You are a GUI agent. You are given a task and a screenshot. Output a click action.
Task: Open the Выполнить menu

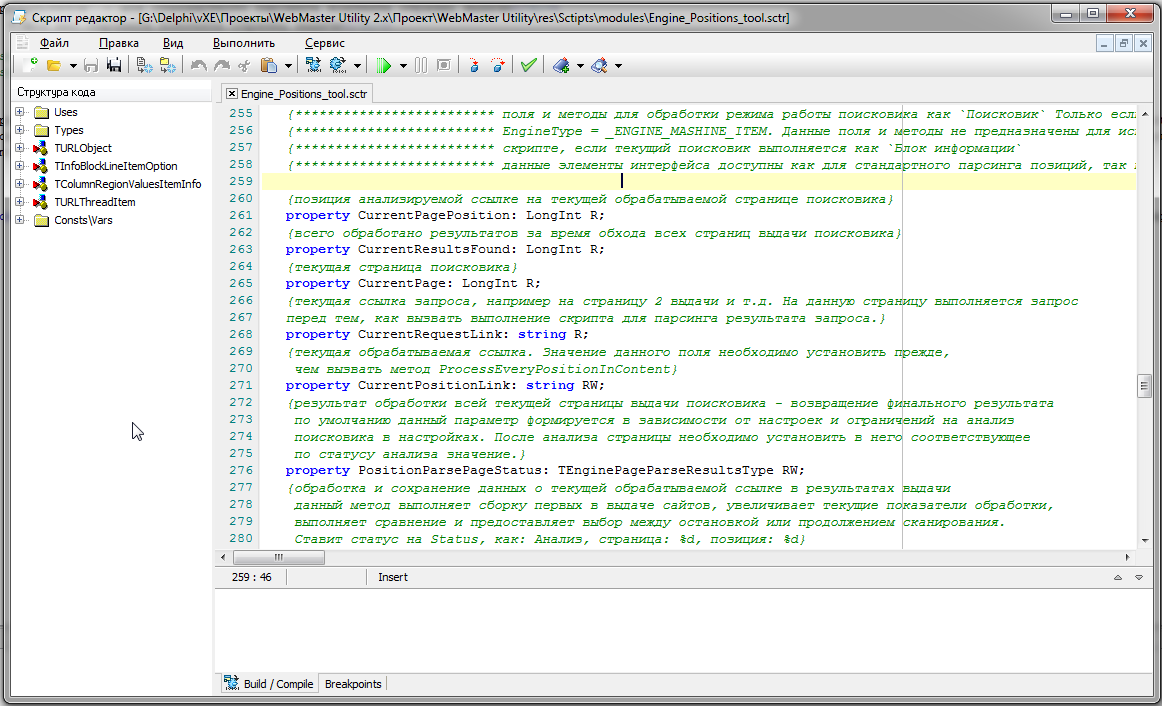pos(243,43)
